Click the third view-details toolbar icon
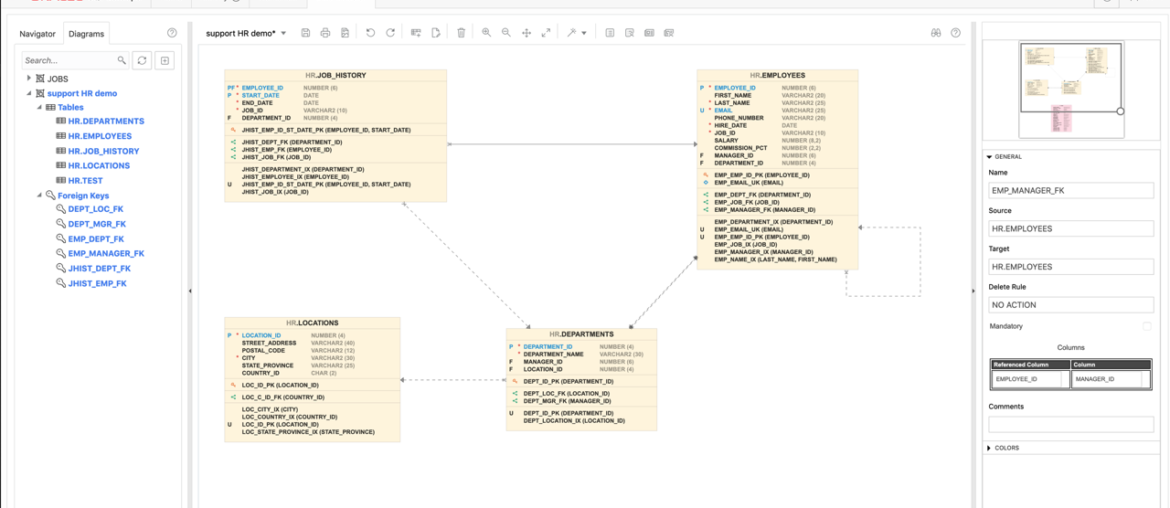 (x=649, y=33)
